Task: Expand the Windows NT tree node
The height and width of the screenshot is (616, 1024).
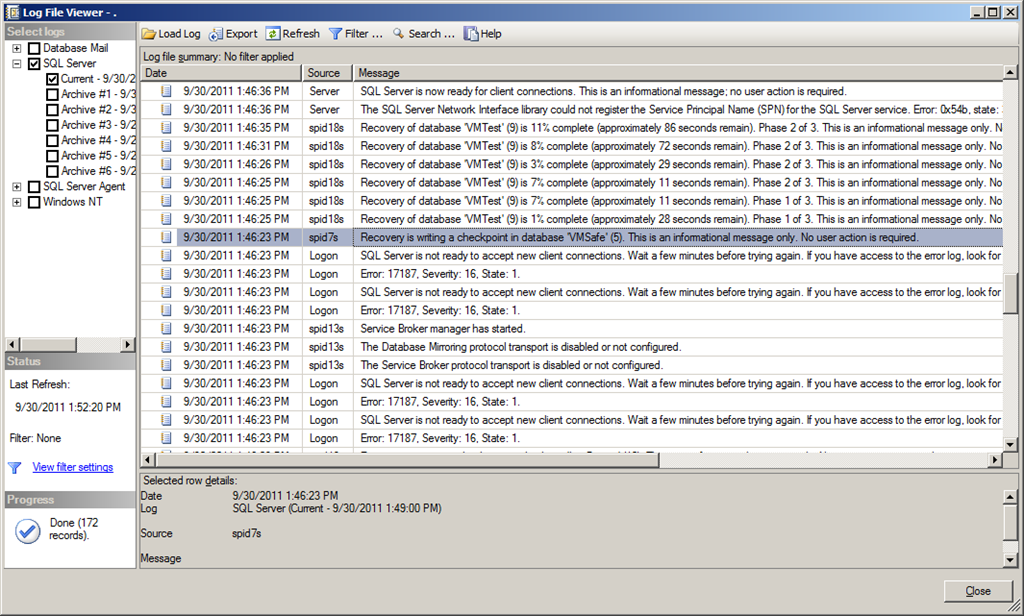Action: pyautogui.click(x=16, y=202)
